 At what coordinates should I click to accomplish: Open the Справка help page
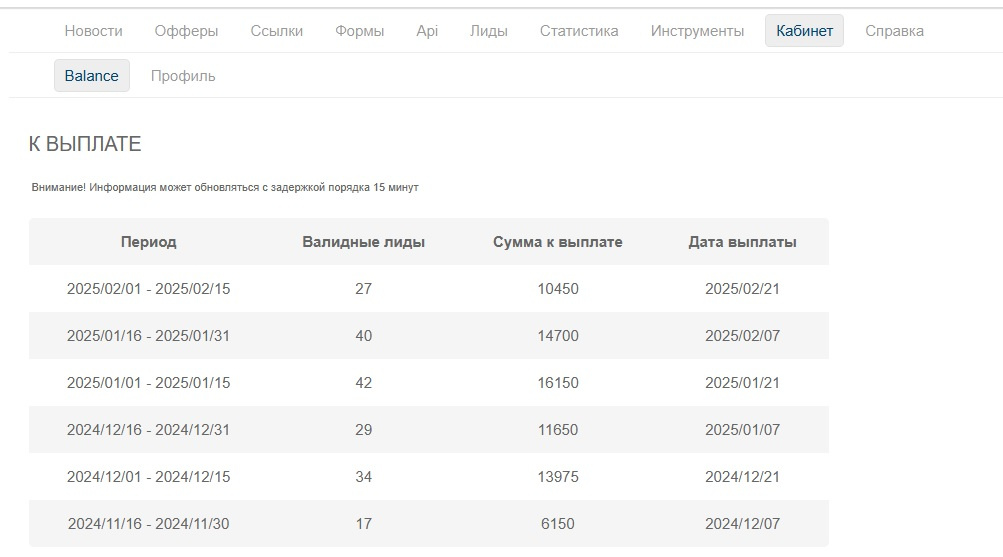point(894,31)
